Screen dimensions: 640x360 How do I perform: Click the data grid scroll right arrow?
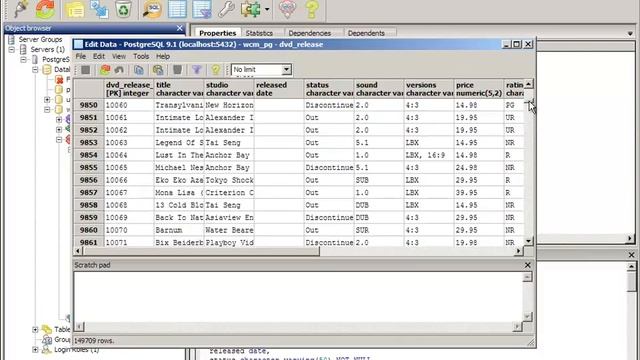coord(518,251)
